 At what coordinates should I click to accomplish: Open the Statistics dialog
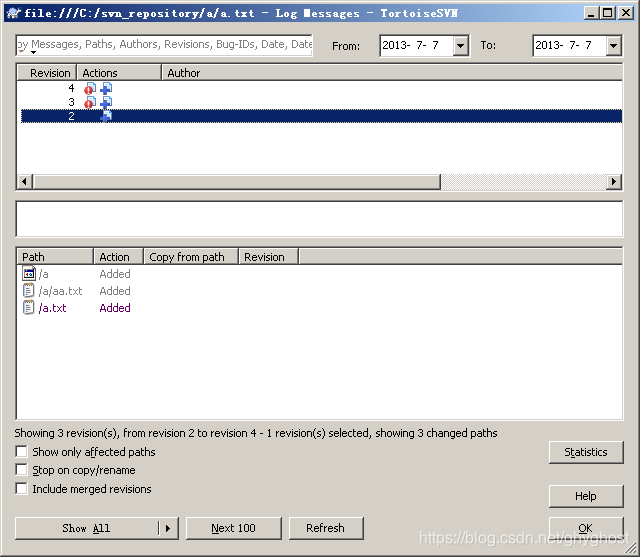click(x=586, y=452)
